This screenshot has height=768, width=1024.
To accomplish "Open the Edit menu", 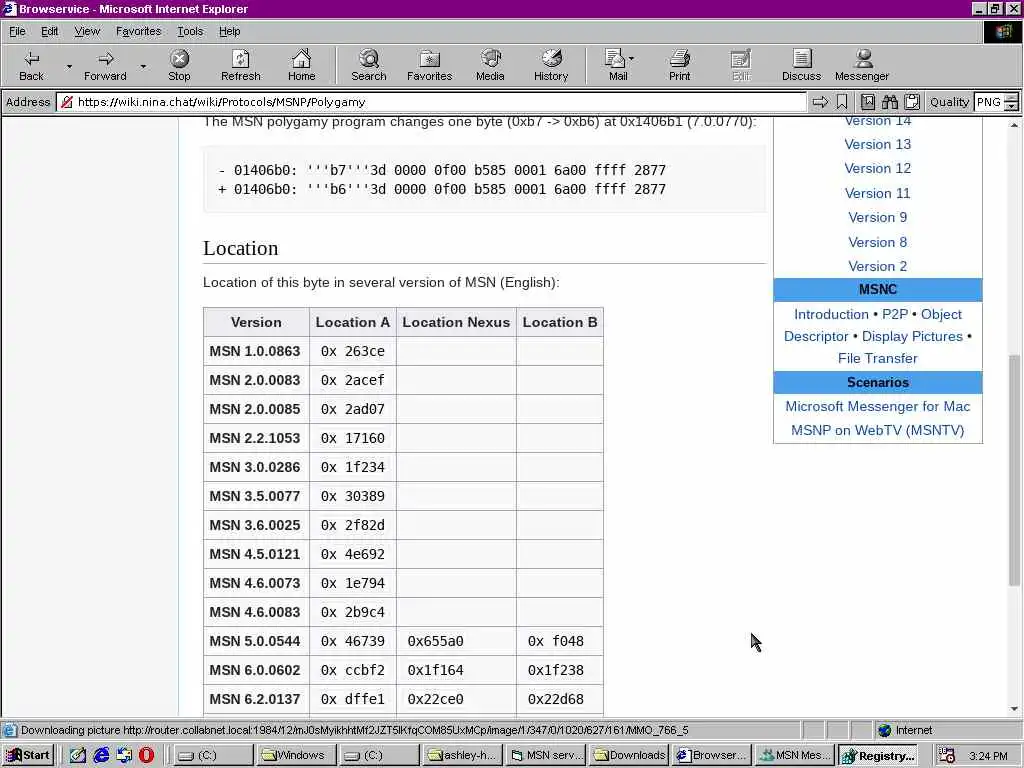I will click(x=49, y=31).
